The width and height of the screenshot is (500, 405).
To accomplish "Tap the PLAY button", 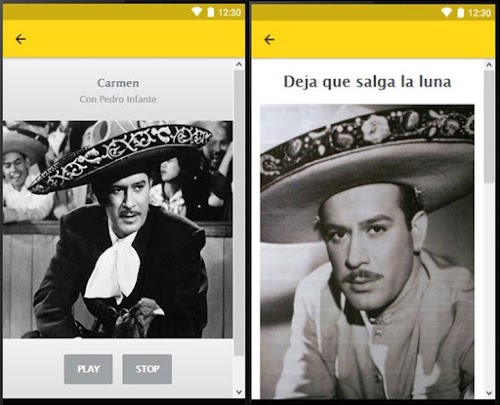I will (88, 369).
